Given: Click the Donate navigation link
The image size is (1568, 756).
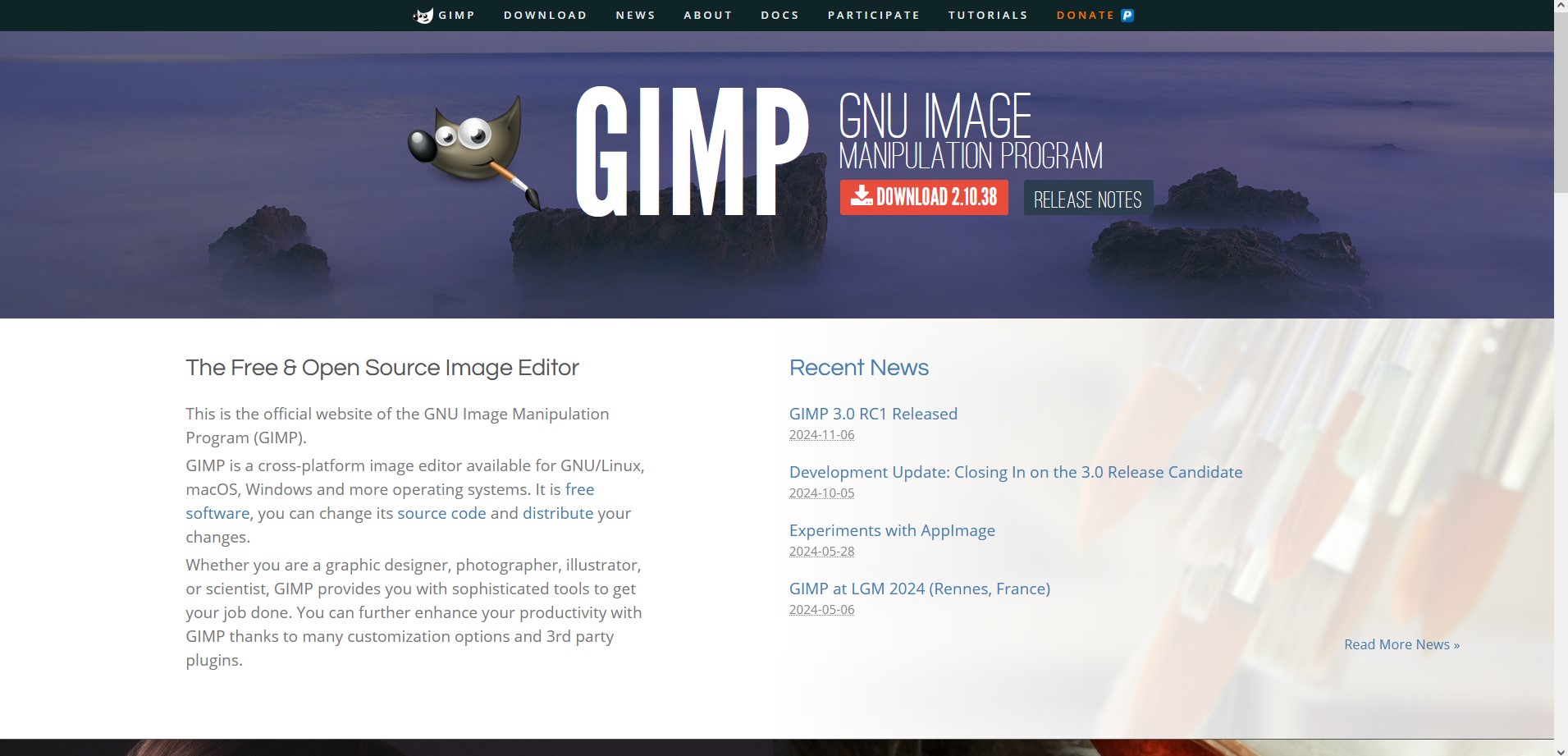Looking at the screenshot, I should [x=1086, y=16].
